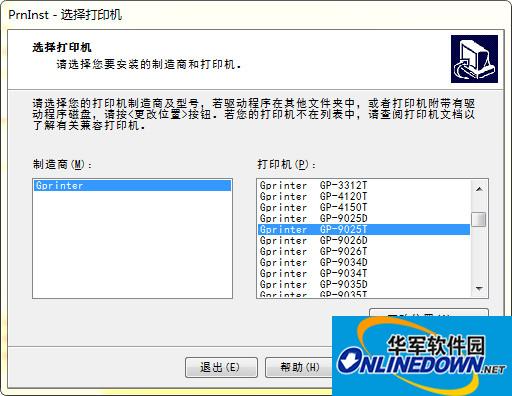The width and height of the screenshot is (512, 396).
Task: Click the printer list scrollbar thumb
Action: pyautogui.click(x=479, y=219)
